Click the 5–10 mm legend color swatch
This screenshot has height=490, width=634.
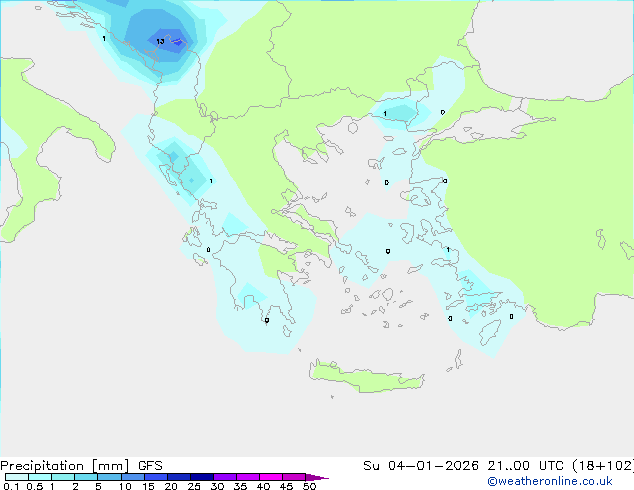coord(109,477)
